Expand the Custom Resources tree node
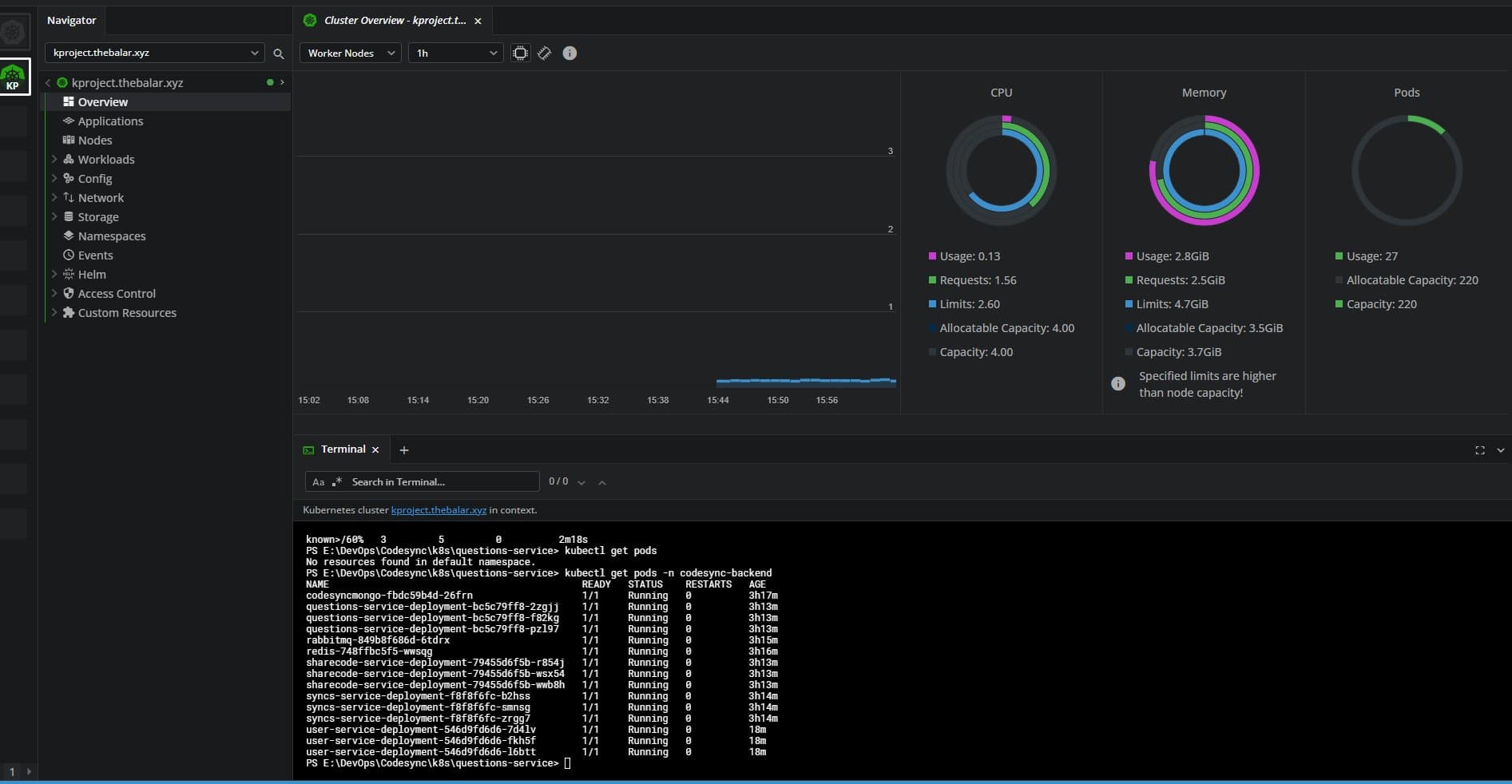Screen dimensions: 1512x784 [54, 313]
